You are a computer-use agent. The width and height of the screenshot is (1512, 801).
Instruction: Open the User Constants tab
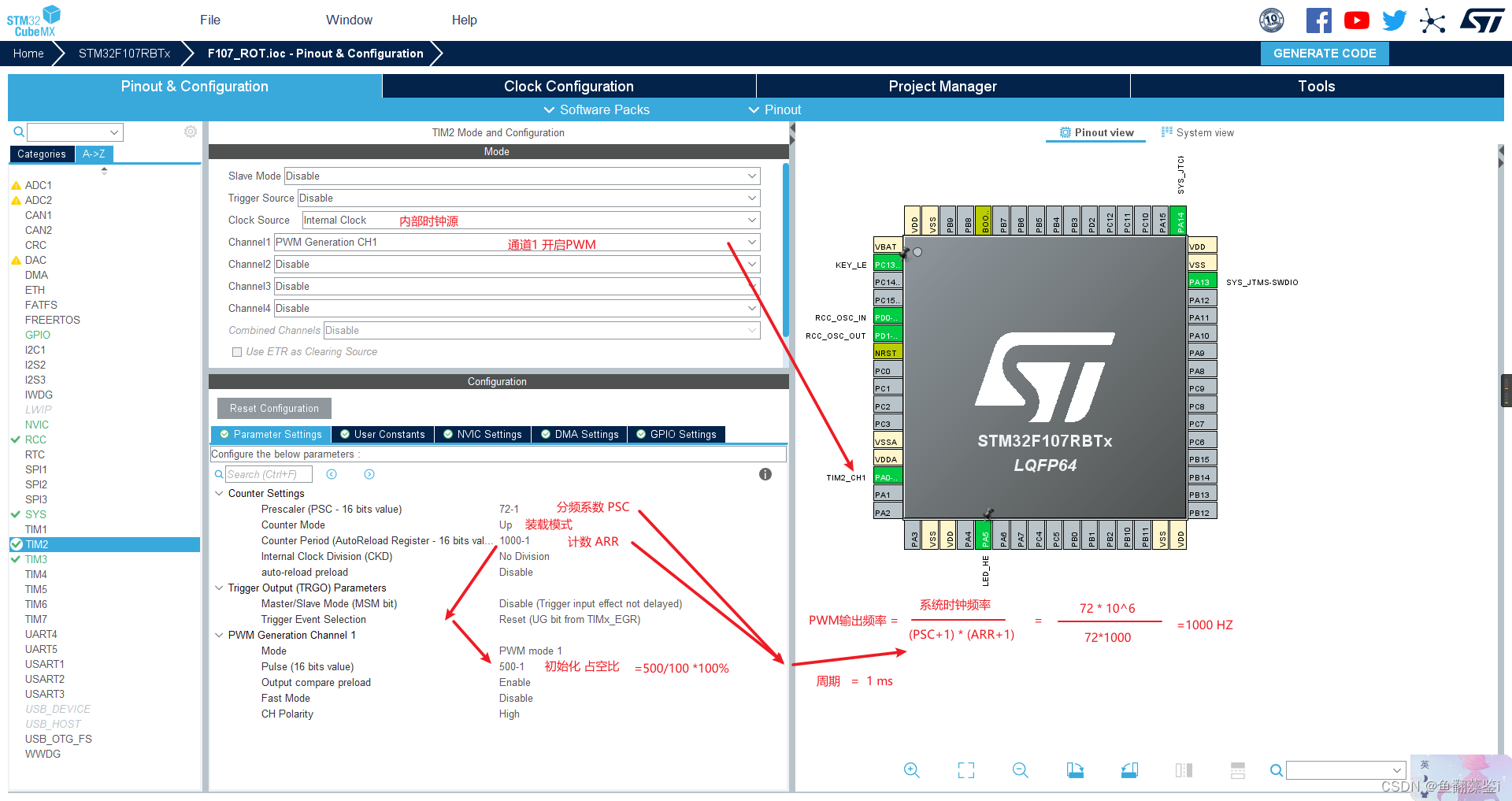click(383, 434)
